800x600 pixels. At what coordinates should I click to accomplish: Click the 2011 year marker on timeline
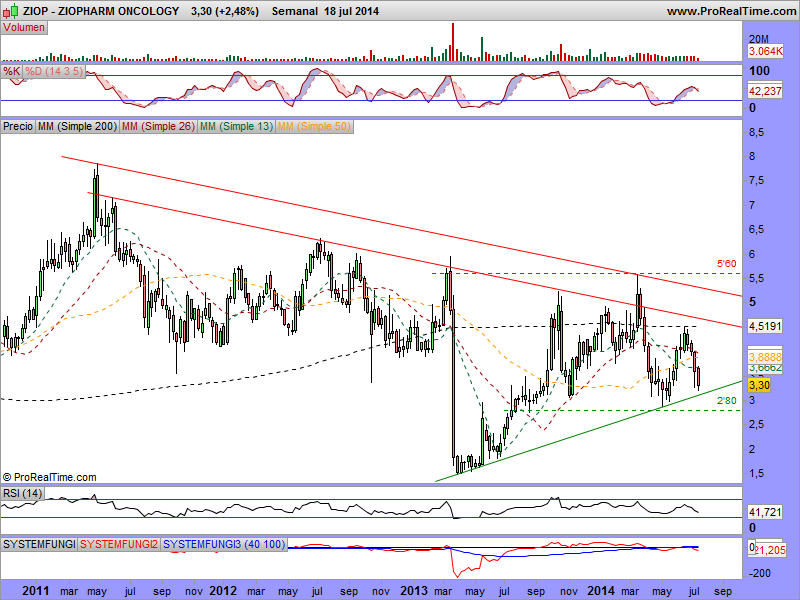(36, 591)
